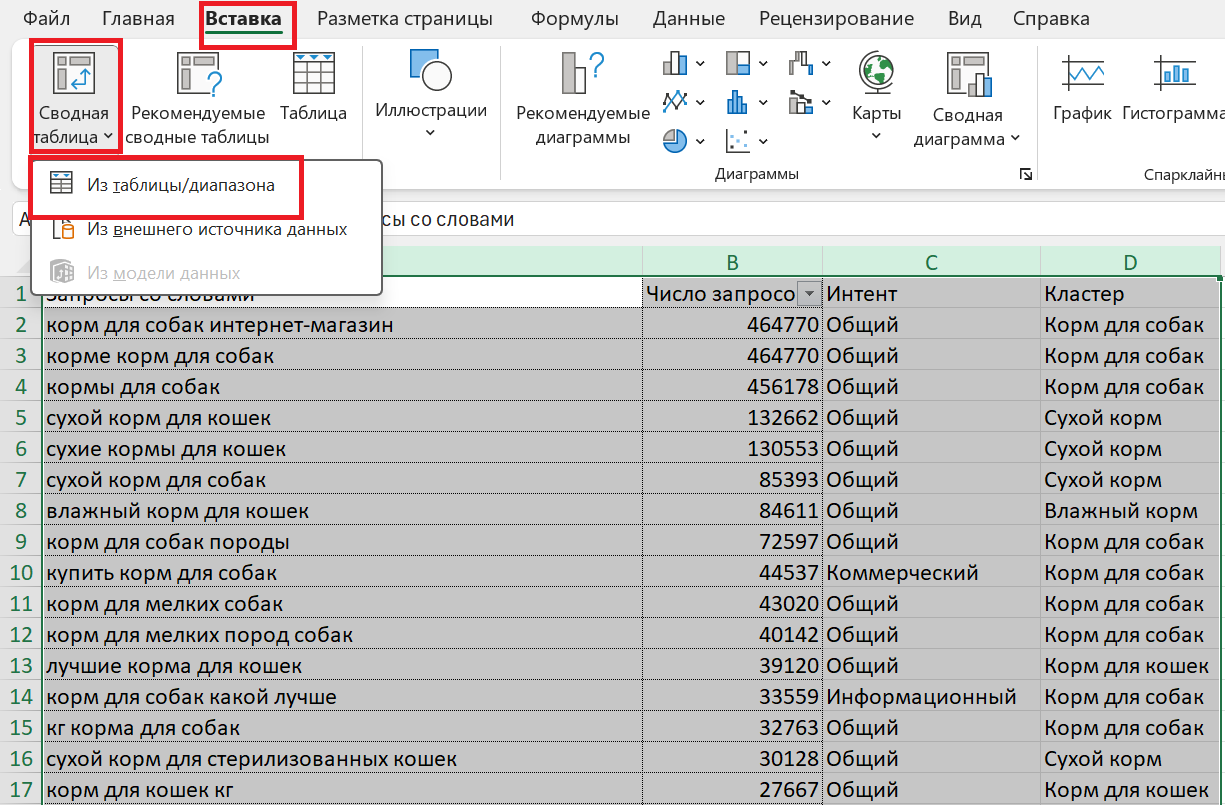
Task: Select cell 'купить корм для собак'
Action: pos(342,573)
